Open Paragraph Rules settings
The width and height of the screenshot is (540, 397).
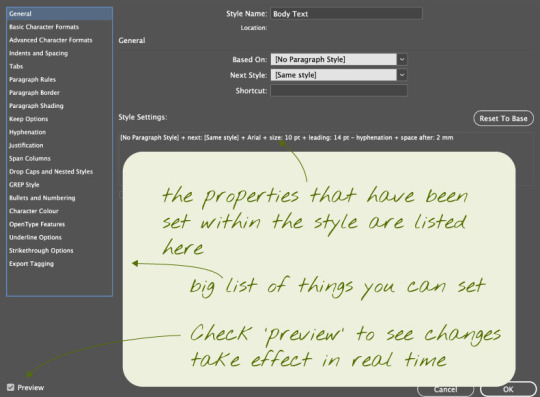point(32,80)
